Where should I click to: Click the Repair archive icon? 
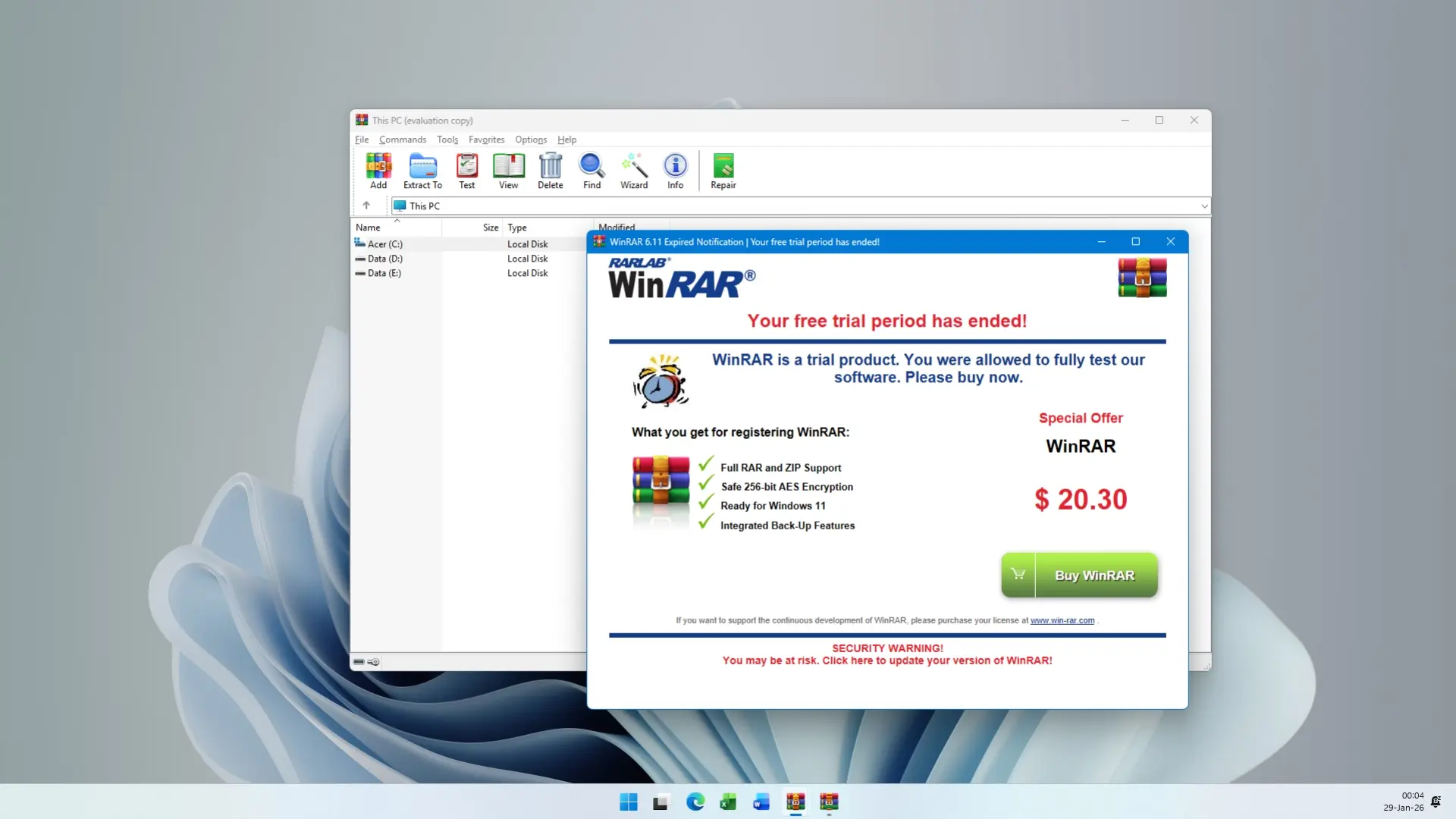723,171
